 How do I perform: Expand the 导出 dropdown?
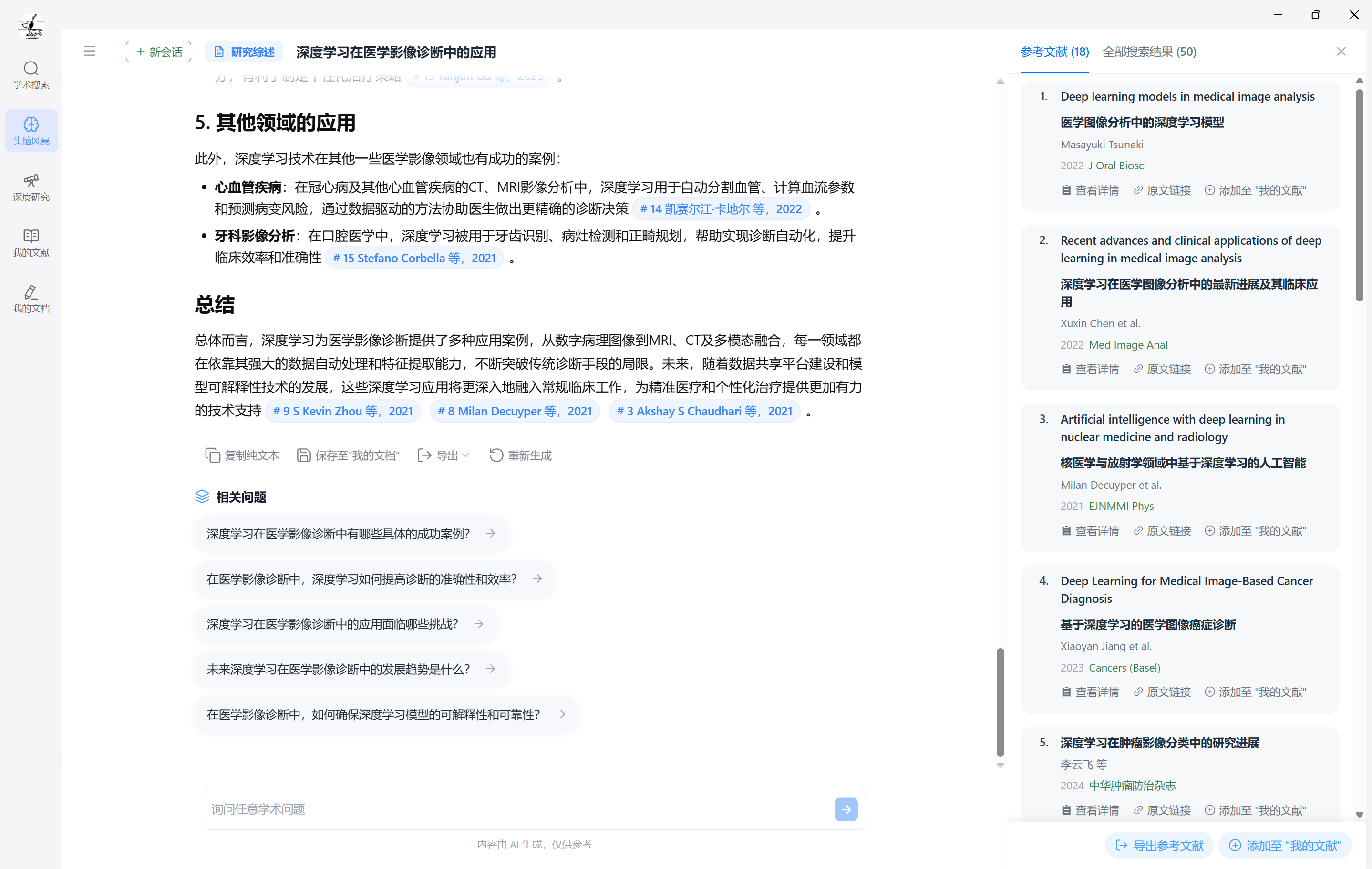(444, 455)
